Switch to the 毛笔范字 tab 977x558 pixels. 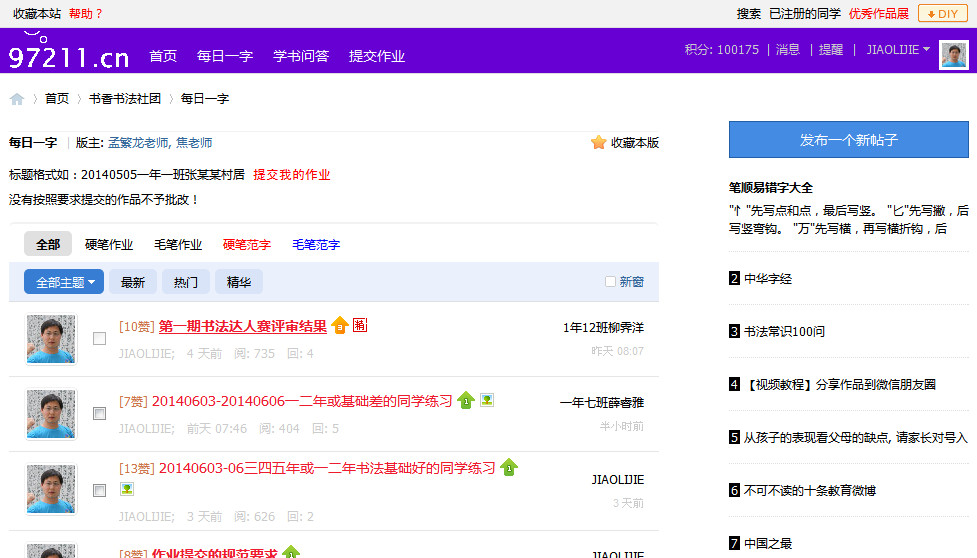click(x=316, y=245)
